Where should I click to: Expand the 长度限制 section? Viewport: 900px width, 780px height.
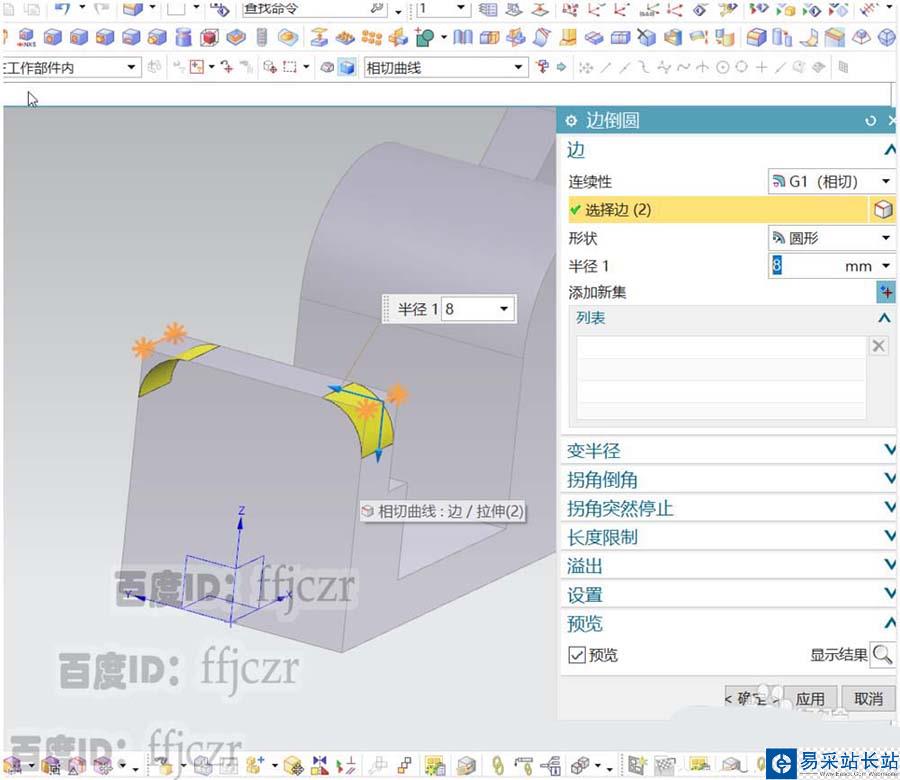point(728,537)
